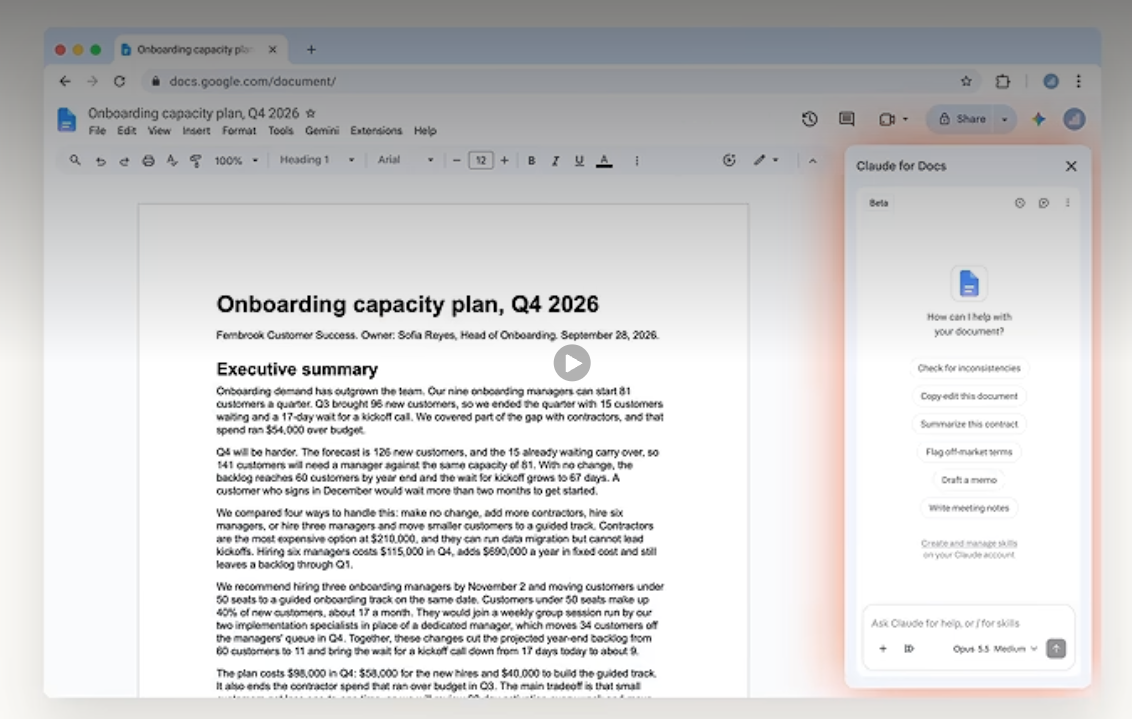The width and height of the screenshot is (1132, 719).
Task: Go back in the browser
Action: tap(65, 82)
